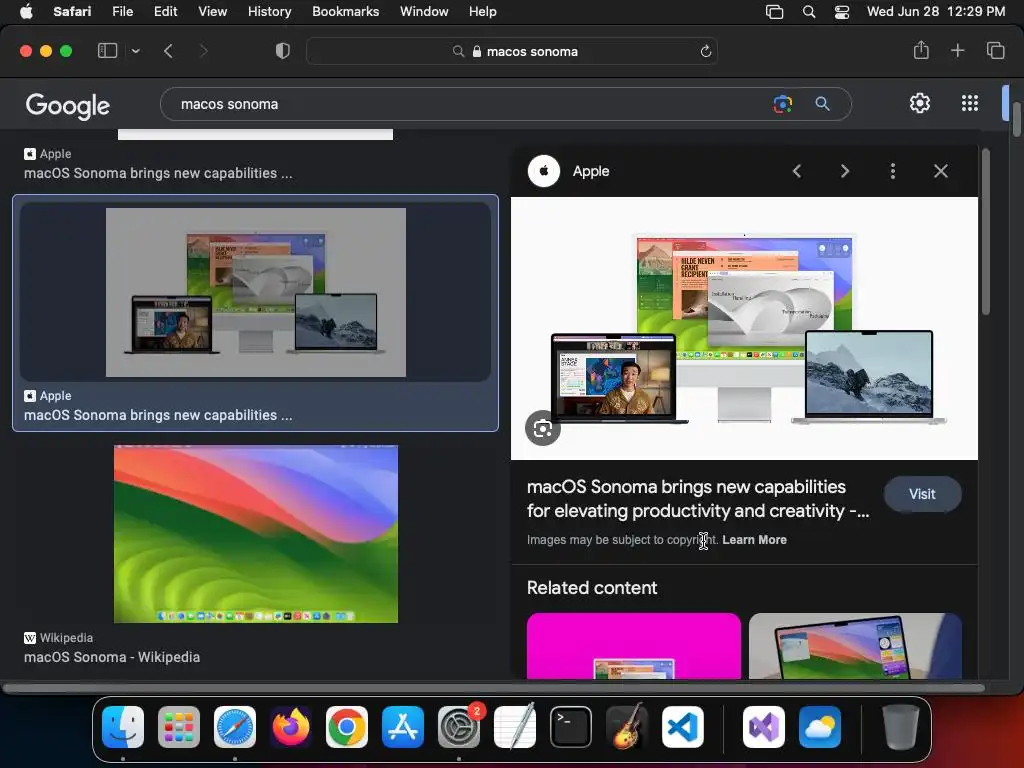Screen dimensions: 1024x768
Task: Open three-dot more options in preview
Action: coord(892,171)
